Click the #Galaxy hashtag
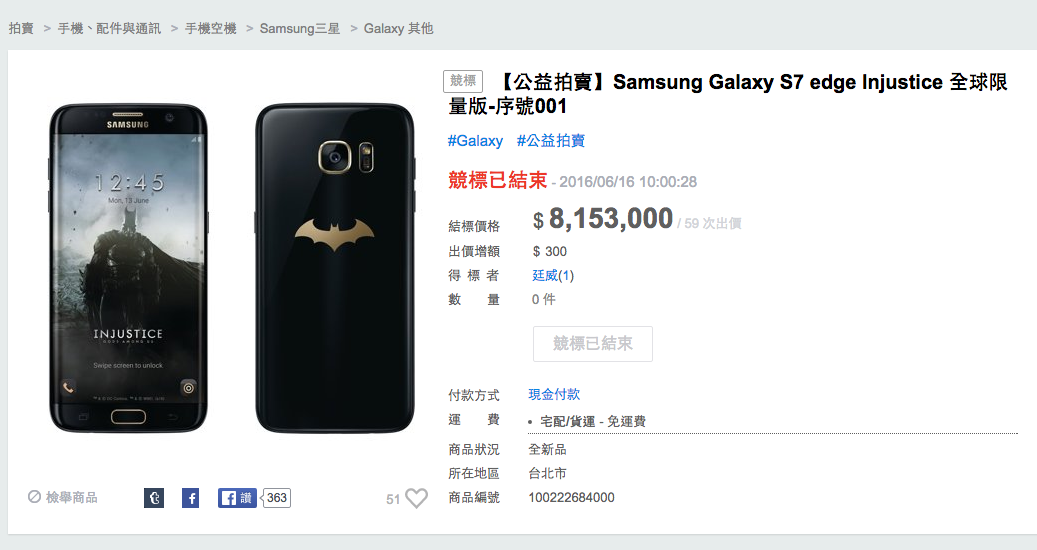Viewport: 1037px width, 550px height. (475, 141)
